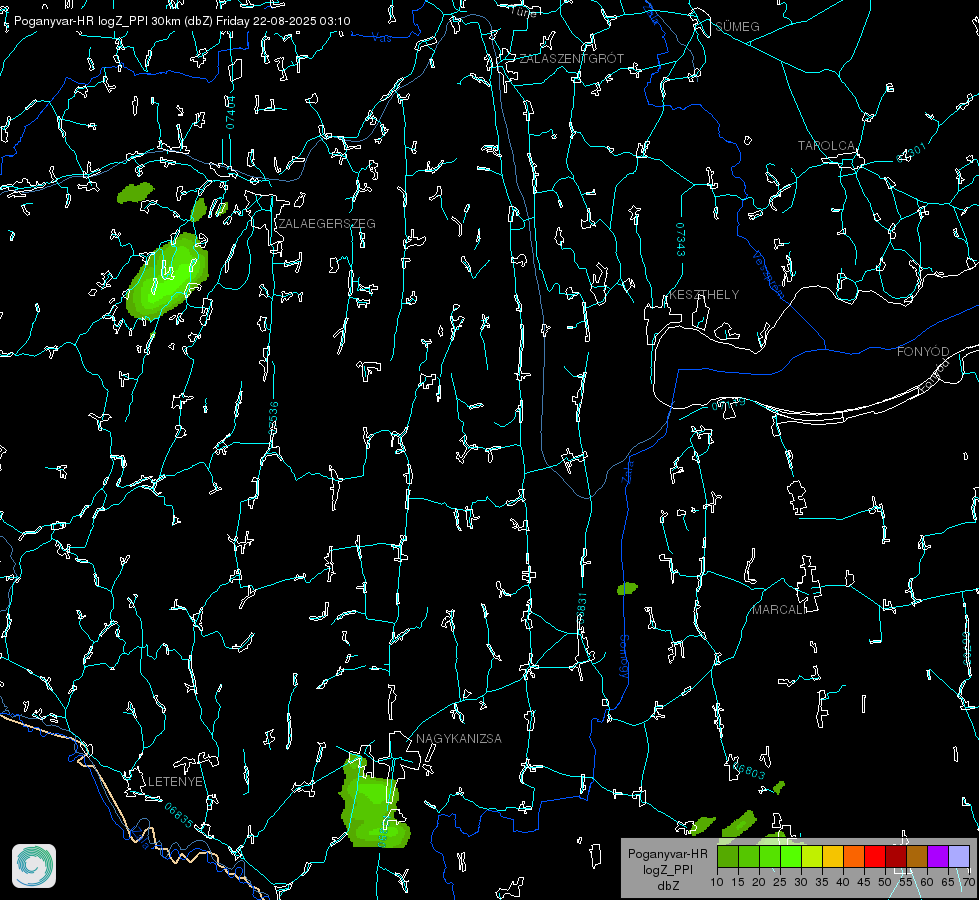This screenshot has height=900, width=979.
Task: Select the 55-60 dBZ brown swatch
Action: click(x=917, y=856)
